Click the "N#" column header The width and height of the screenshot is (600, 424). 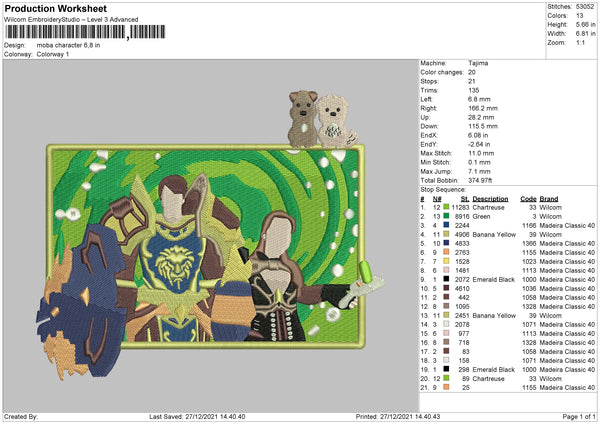(437, 199)
